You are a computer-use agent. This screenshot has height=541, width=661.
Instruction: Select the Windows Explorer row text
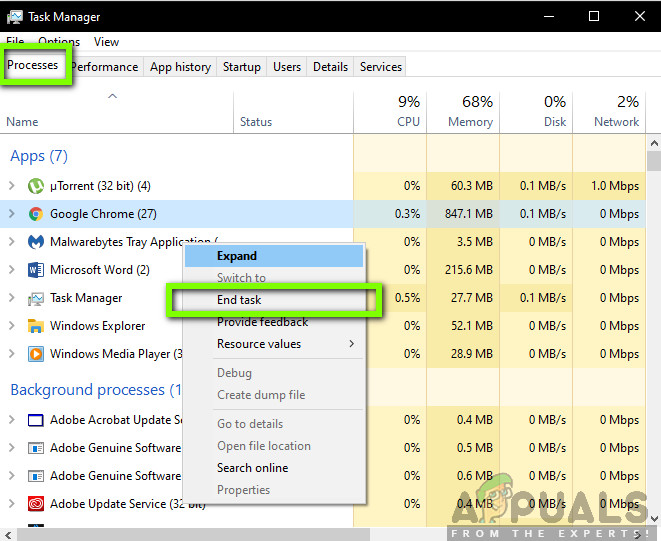coord(97,326)
